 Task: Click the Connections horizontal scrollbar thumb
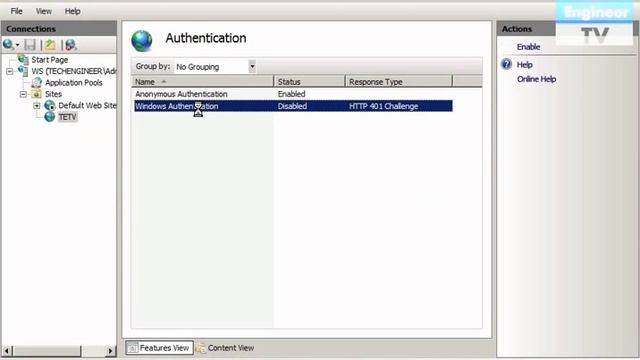[47, 351]
